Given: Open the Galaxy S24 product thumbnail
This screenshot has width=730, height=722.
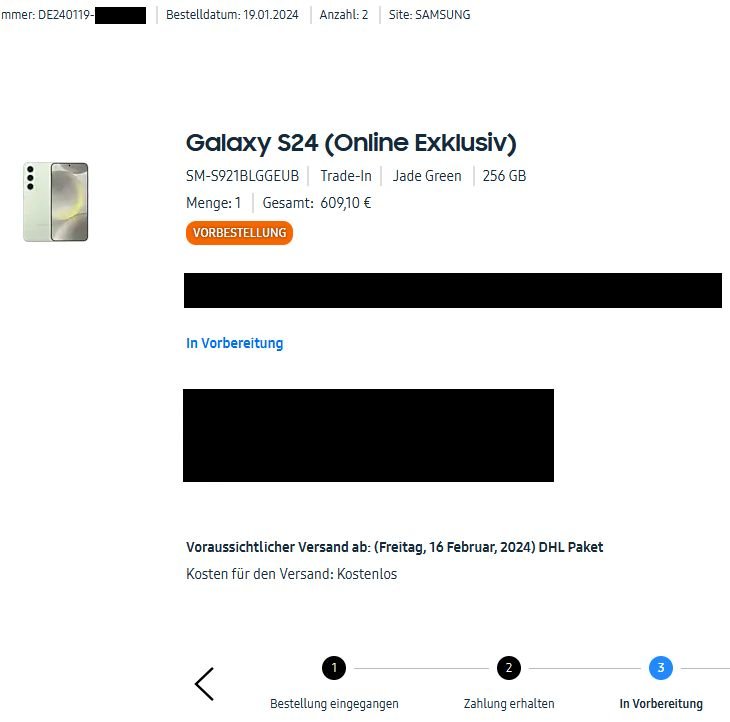Looking at the screenshot, I should (56, 202).
